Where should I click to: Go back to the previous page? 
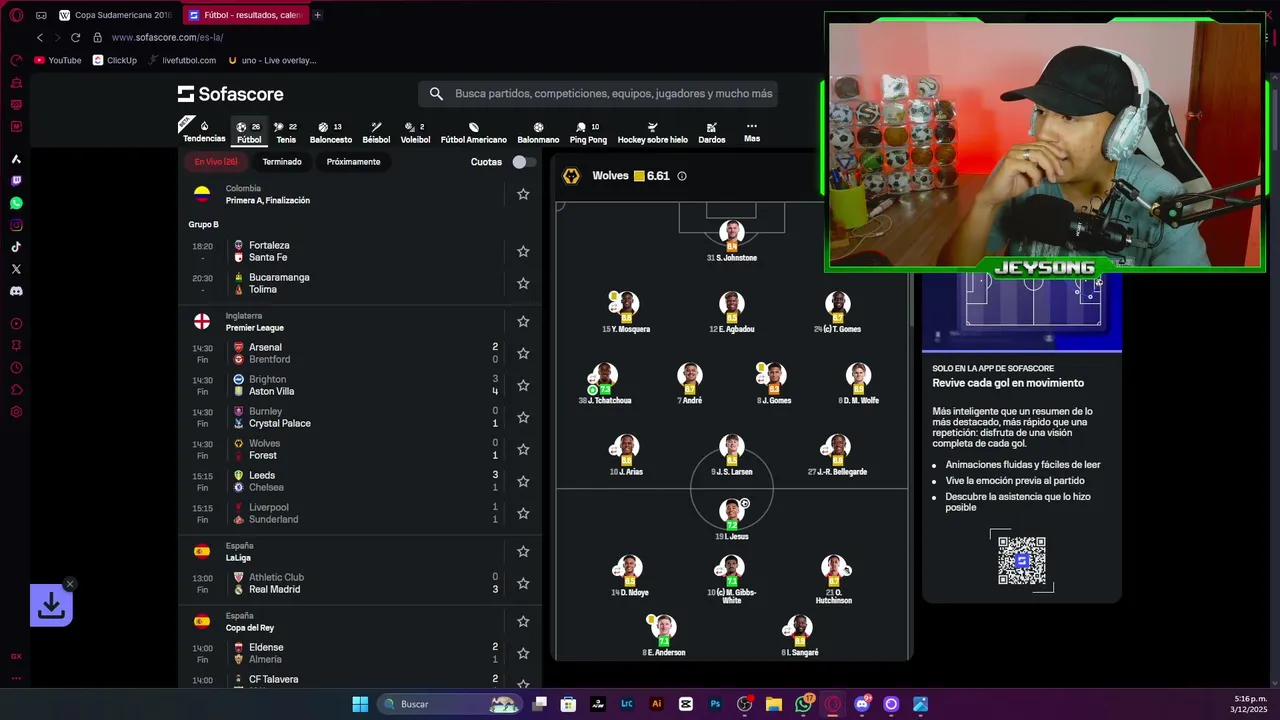tap(40, 37)
